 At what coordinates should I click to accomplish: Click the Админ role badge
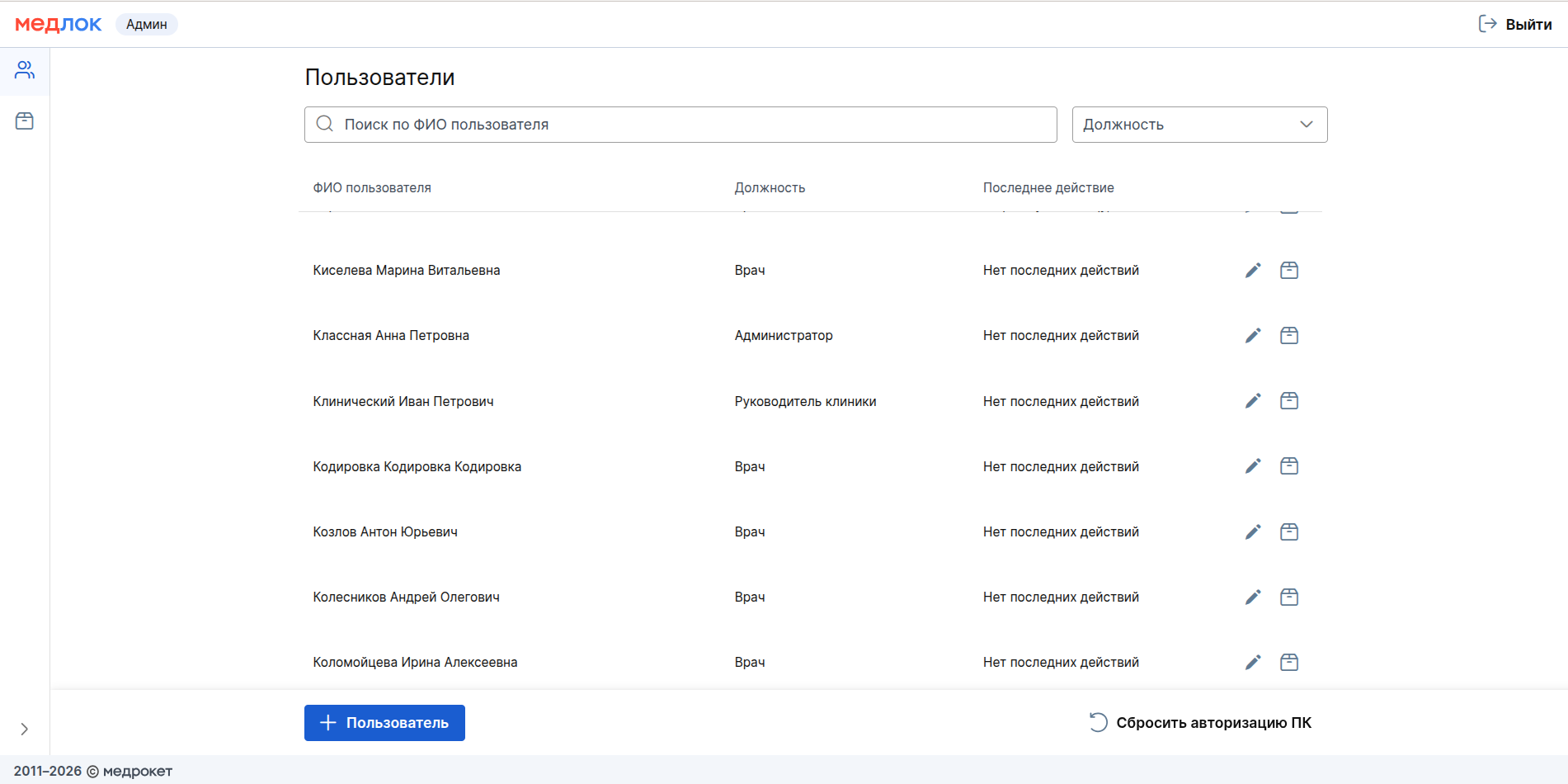click(147, 24)
